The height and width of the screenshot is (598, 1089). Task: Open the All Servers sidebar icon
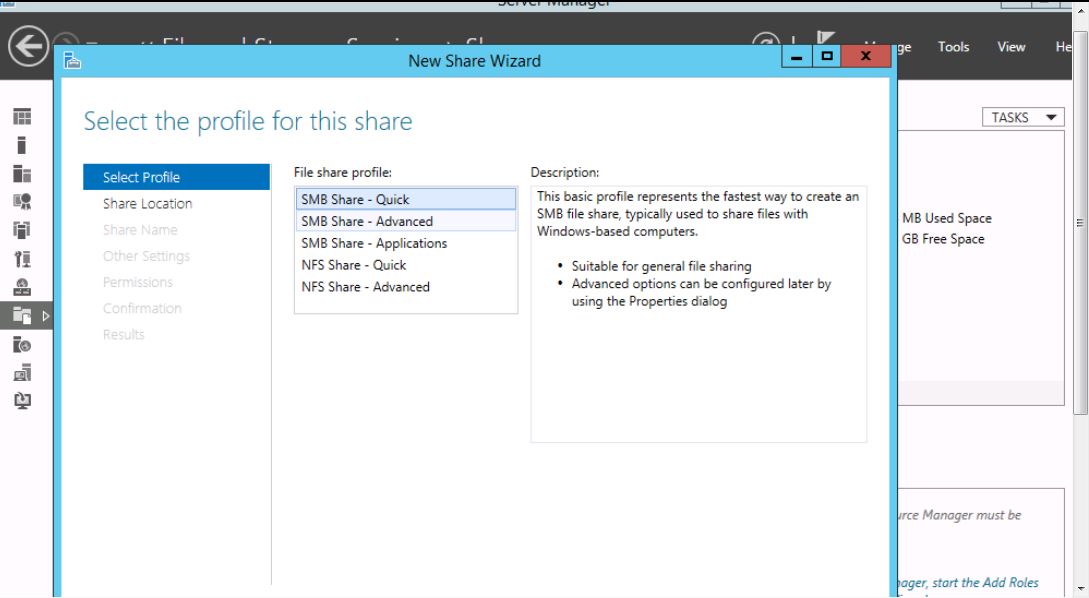[x=20, y=173]
